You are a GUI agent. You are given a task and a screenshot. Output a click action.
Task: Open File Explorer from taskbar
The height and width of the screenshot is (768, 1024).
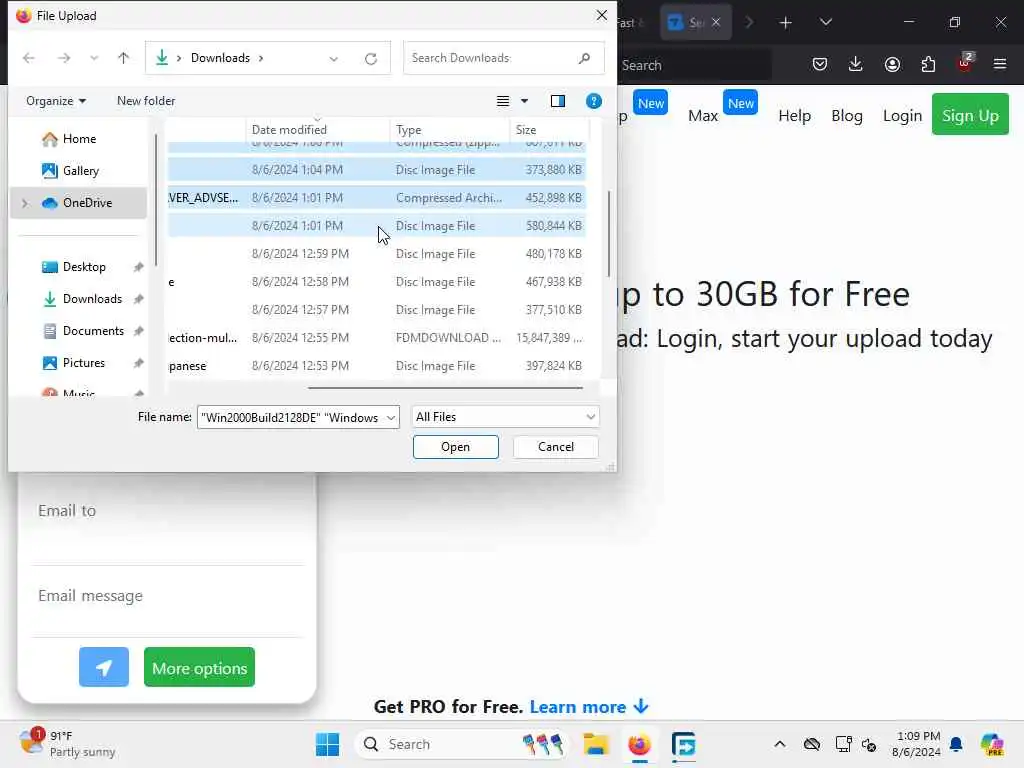(595, 744)
